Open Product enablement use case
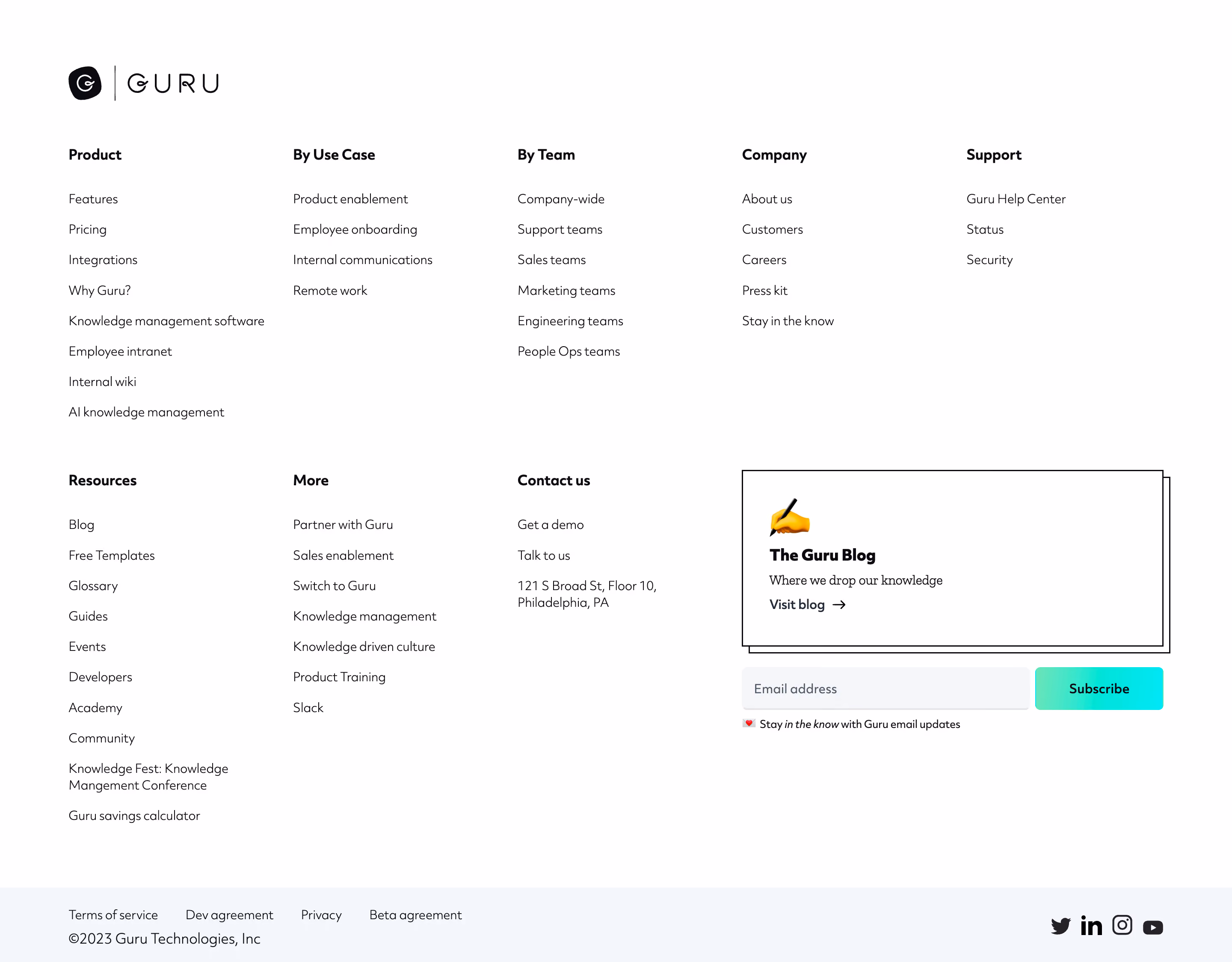 350,199
